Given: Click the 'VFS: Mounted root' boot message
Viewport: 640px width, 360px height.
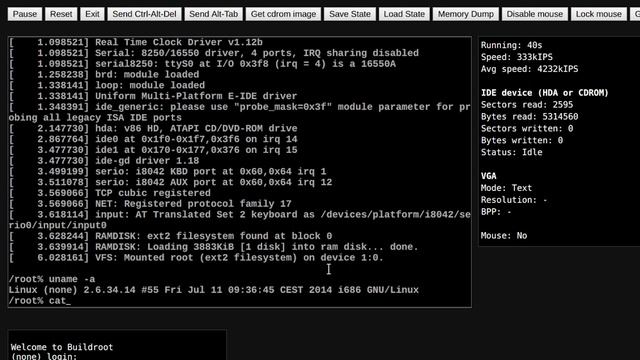Looking at the screenshot, I should [196, 258].
